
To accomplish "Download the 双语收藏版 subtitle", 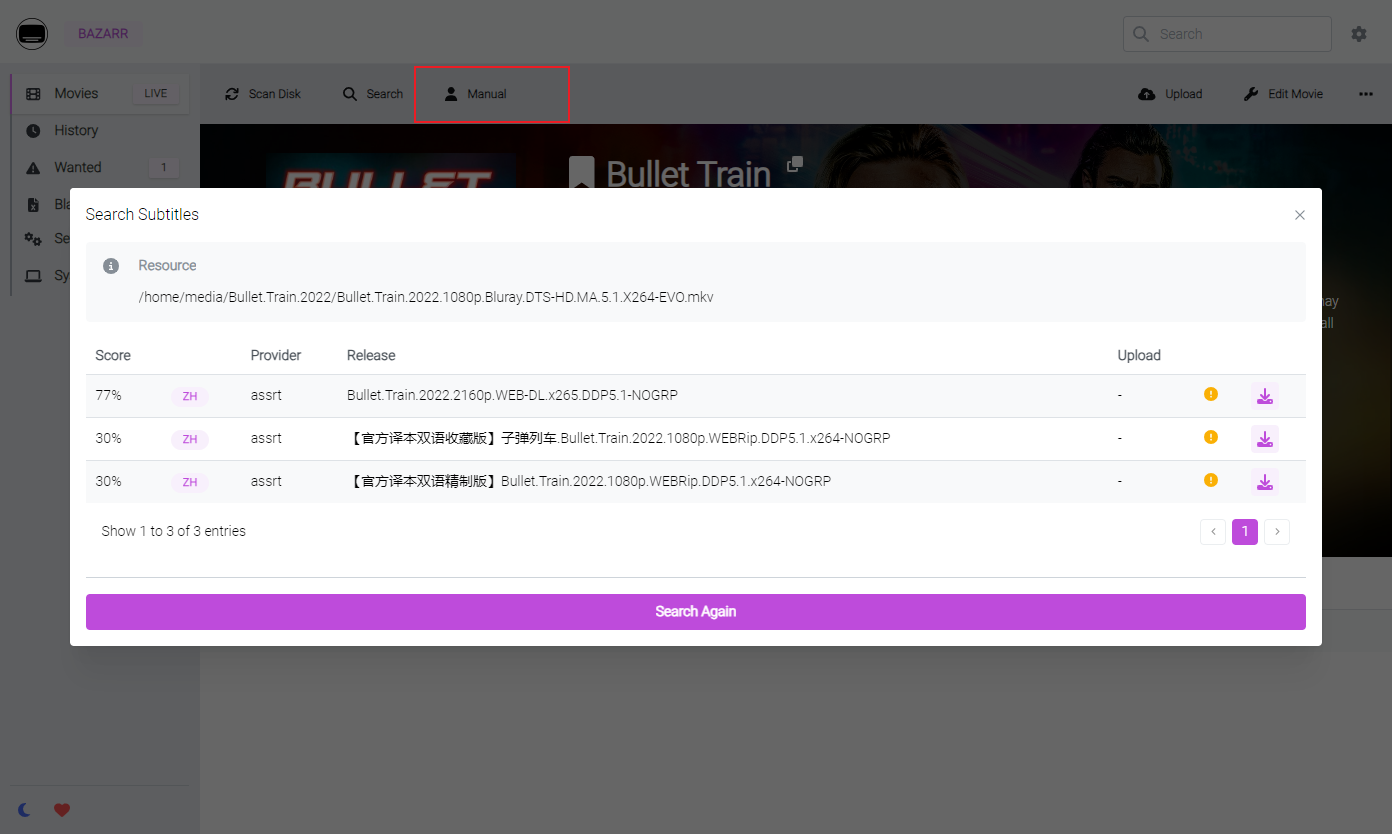I will (x=1265, y=439).
